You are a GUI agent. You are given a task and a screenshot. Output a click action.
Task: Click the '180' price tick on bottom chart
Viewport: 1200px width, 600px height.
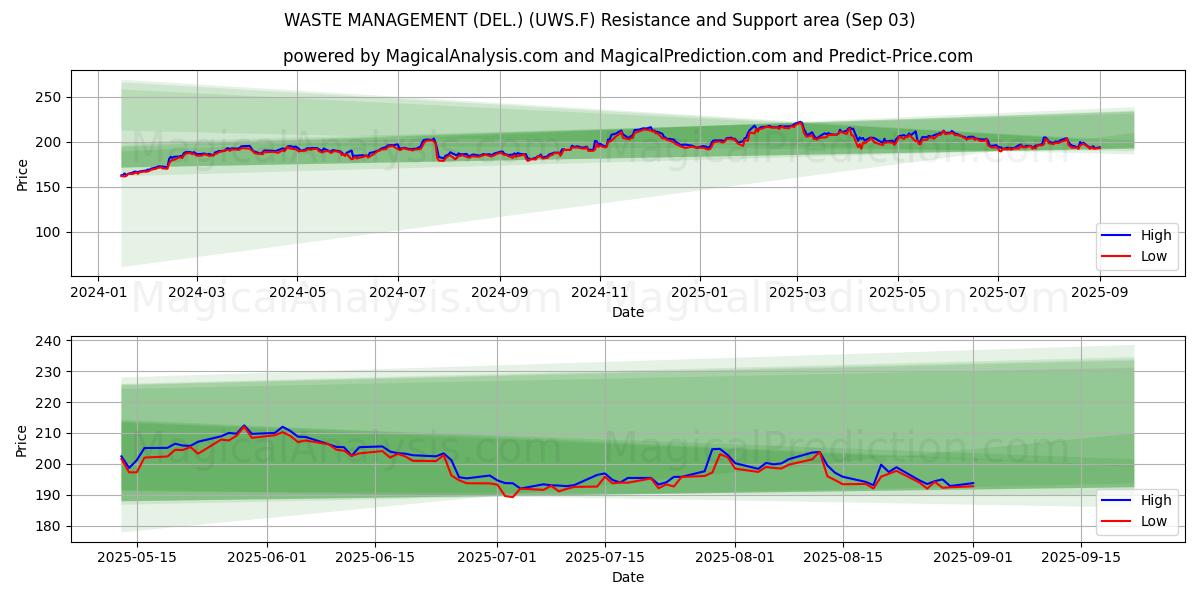pyautogui.click(x=50, y=526)
